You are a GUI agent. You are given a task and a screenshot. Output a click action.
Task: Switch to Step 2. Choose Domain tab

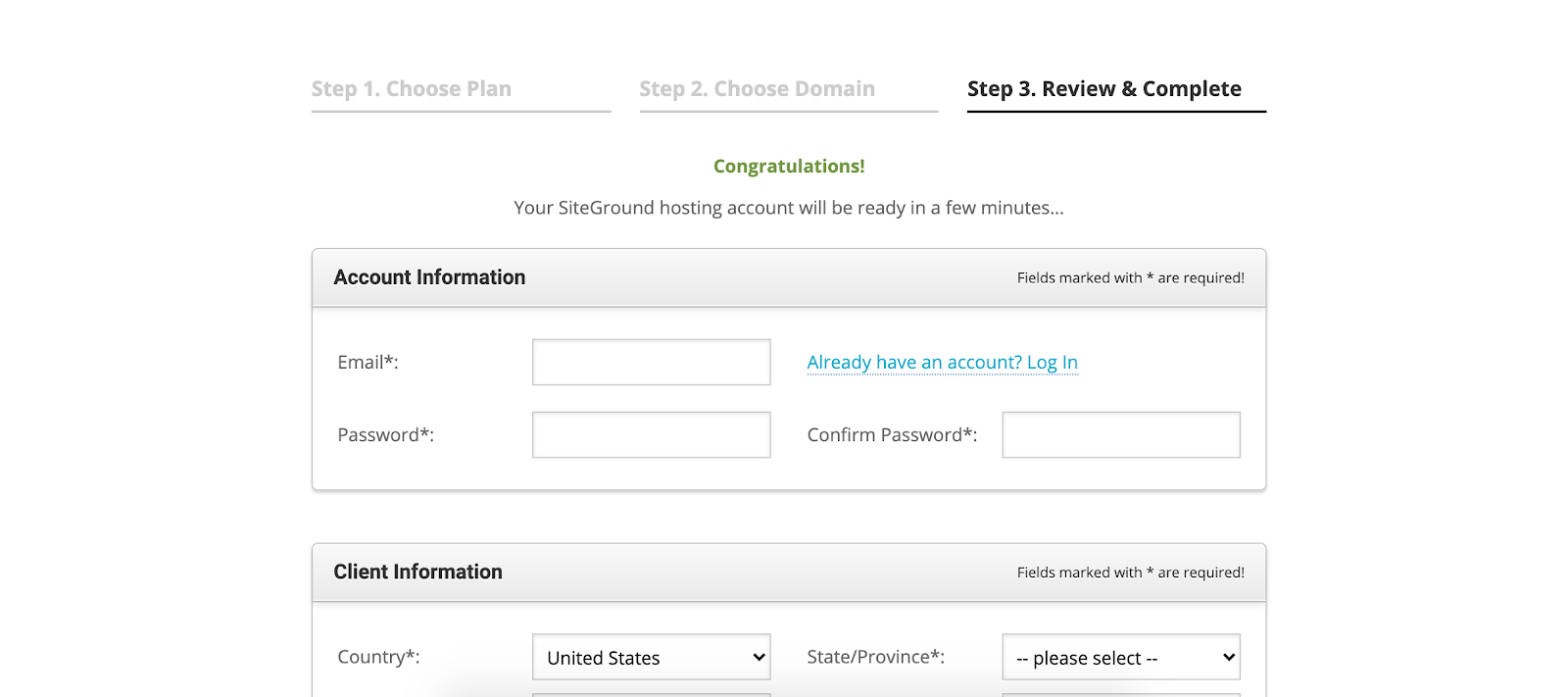point(757,89)
